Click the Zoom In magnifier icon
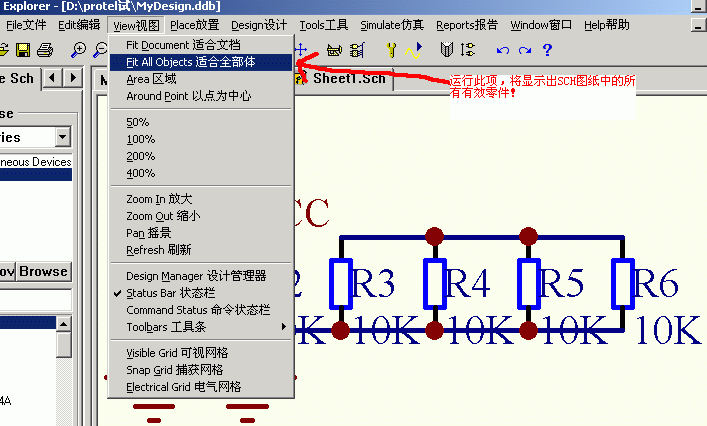This screenshot has width=707, height=426. [78, 50]
